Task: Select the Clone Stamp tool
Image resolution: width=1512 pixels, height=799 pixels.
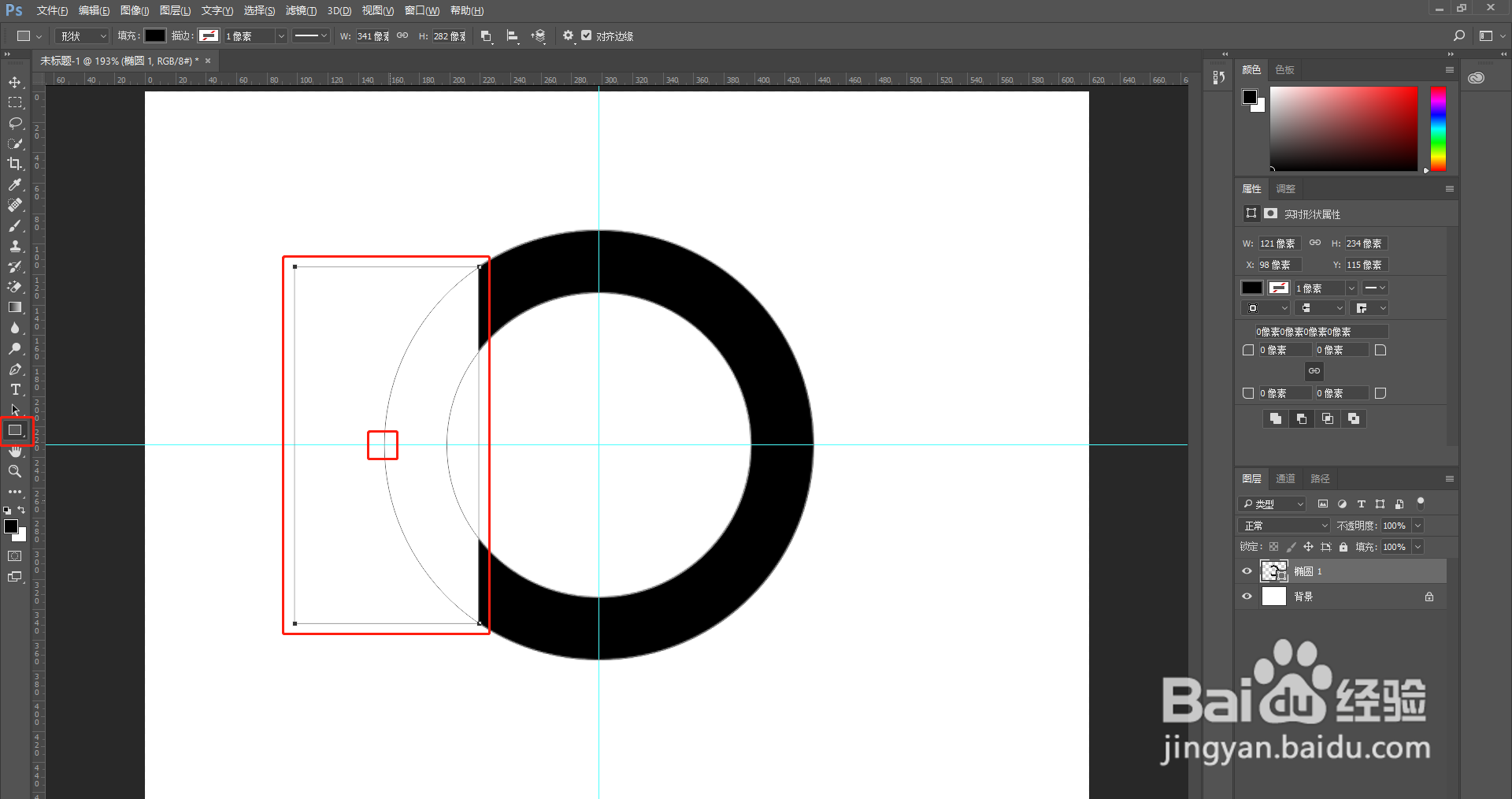Action: pos(15,246)
